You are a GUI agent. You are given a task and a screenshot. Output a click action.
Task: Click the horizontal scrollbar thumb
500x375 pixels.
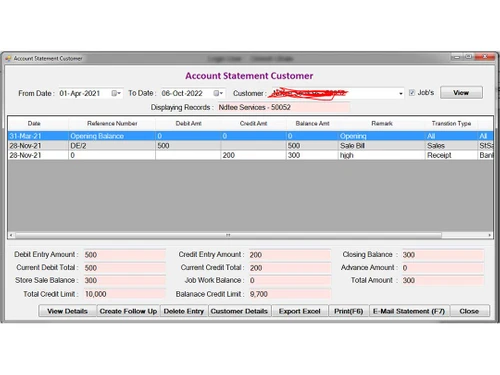click(228, 235)
